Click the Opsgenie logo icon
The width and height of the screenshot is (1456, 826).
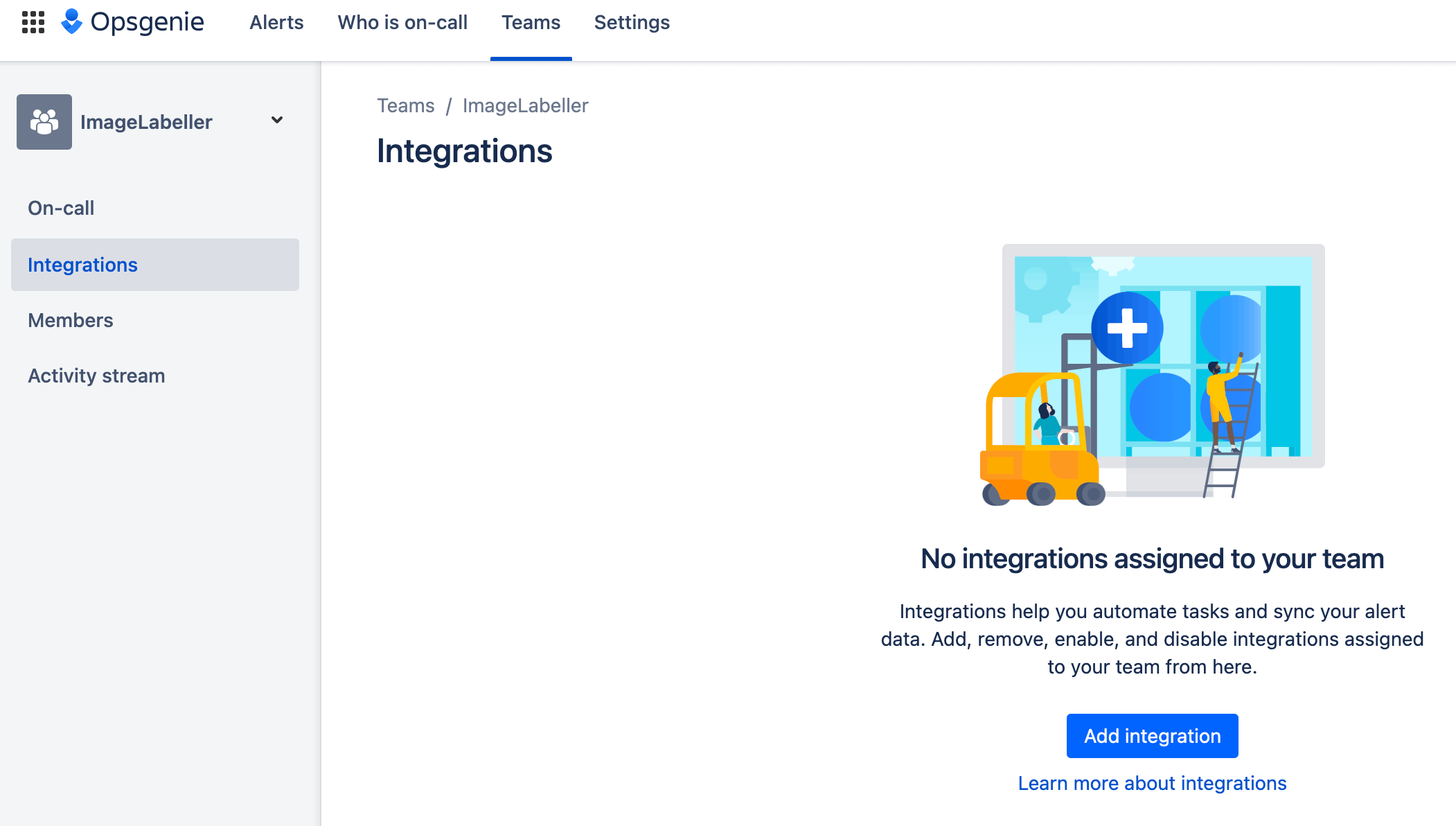tap(75, 22)
